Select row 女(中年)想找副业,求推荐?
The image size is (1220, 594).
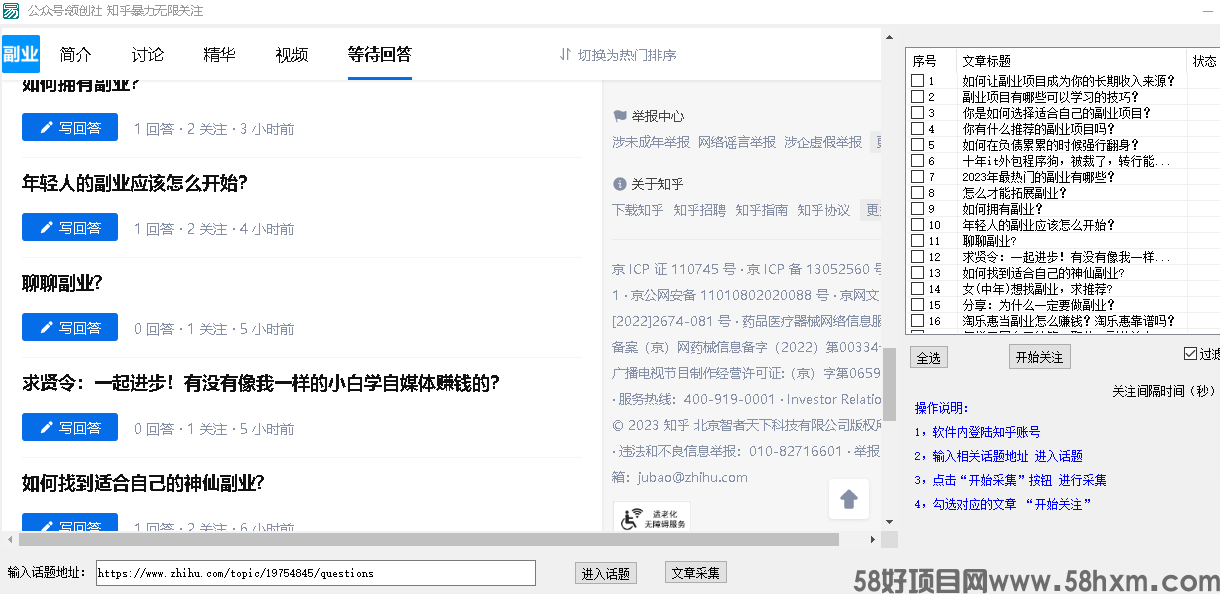point(1036,289)
